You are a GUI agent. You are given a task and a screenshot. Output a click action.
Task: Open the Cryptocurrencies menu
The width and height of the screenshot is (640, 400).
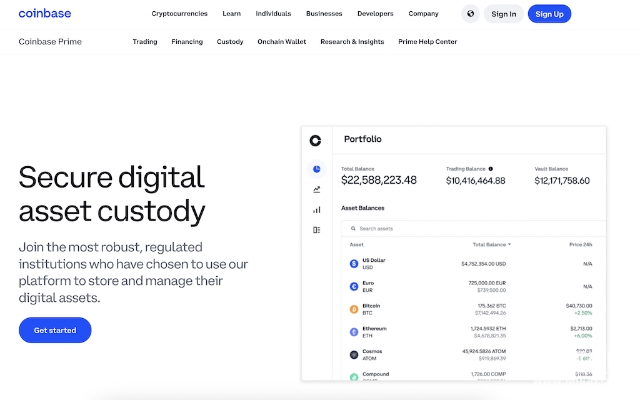coord(179,13)
